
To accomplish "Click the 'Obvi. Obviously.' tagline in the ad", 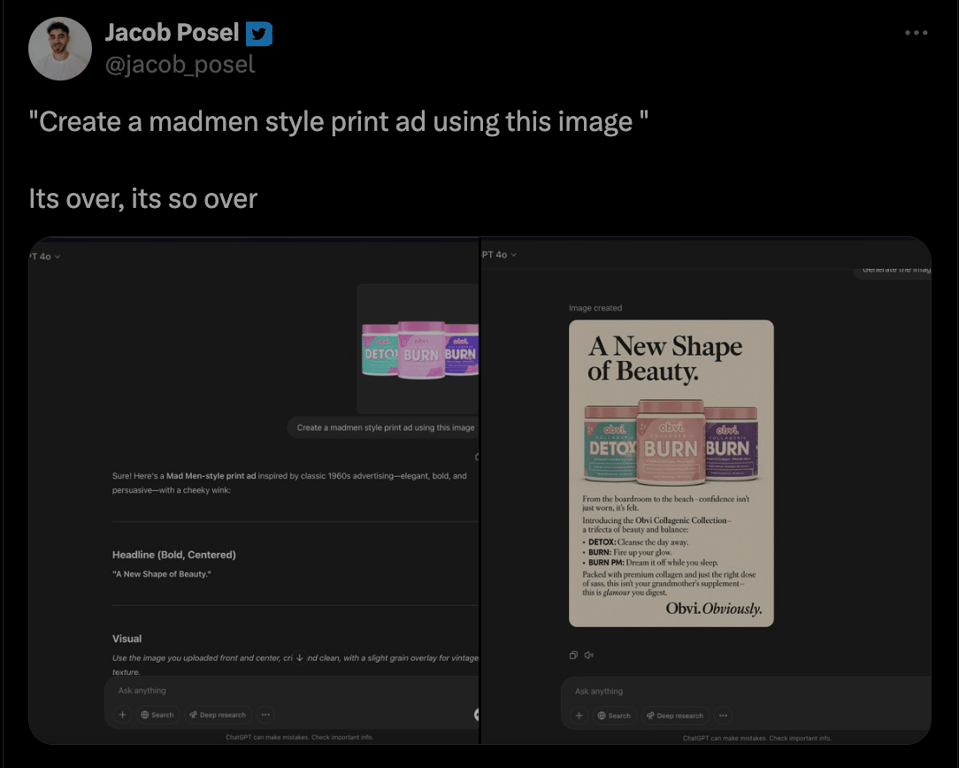I will (714, 608).
